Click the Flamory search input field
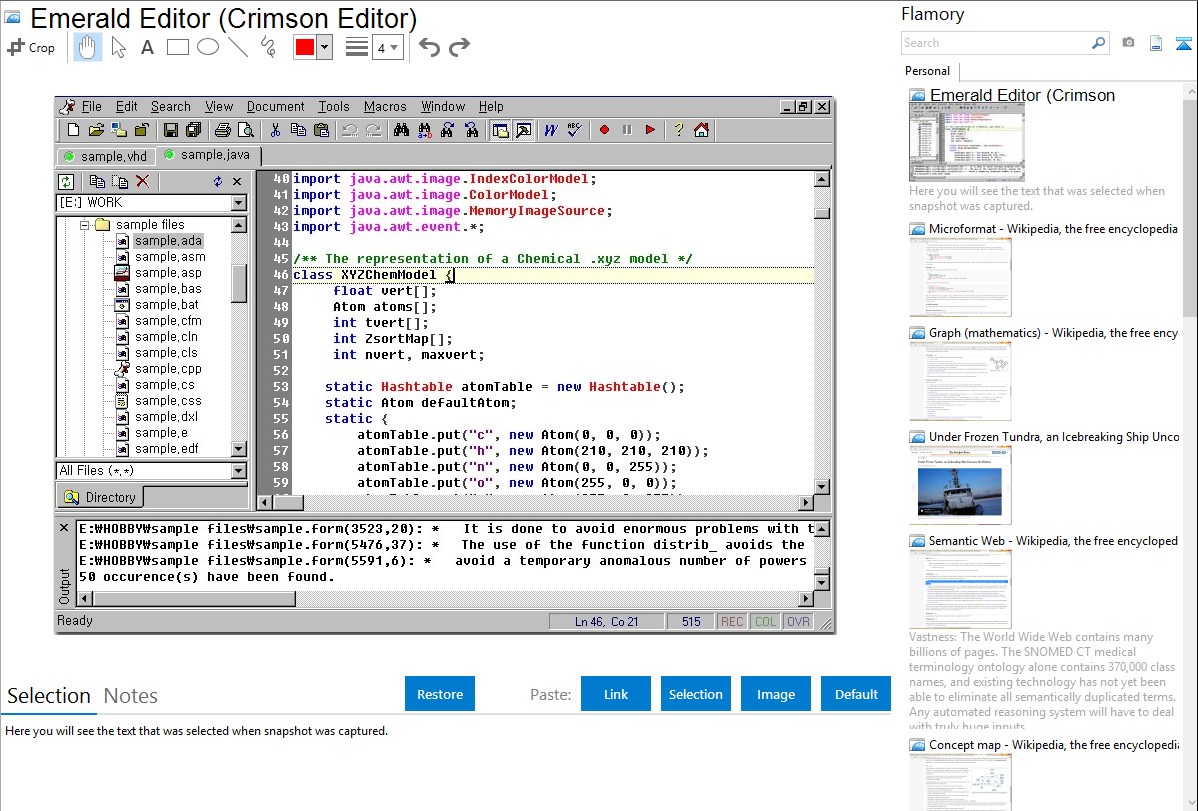The width and height of the screenshot is (1198, 811). point(995,43)
